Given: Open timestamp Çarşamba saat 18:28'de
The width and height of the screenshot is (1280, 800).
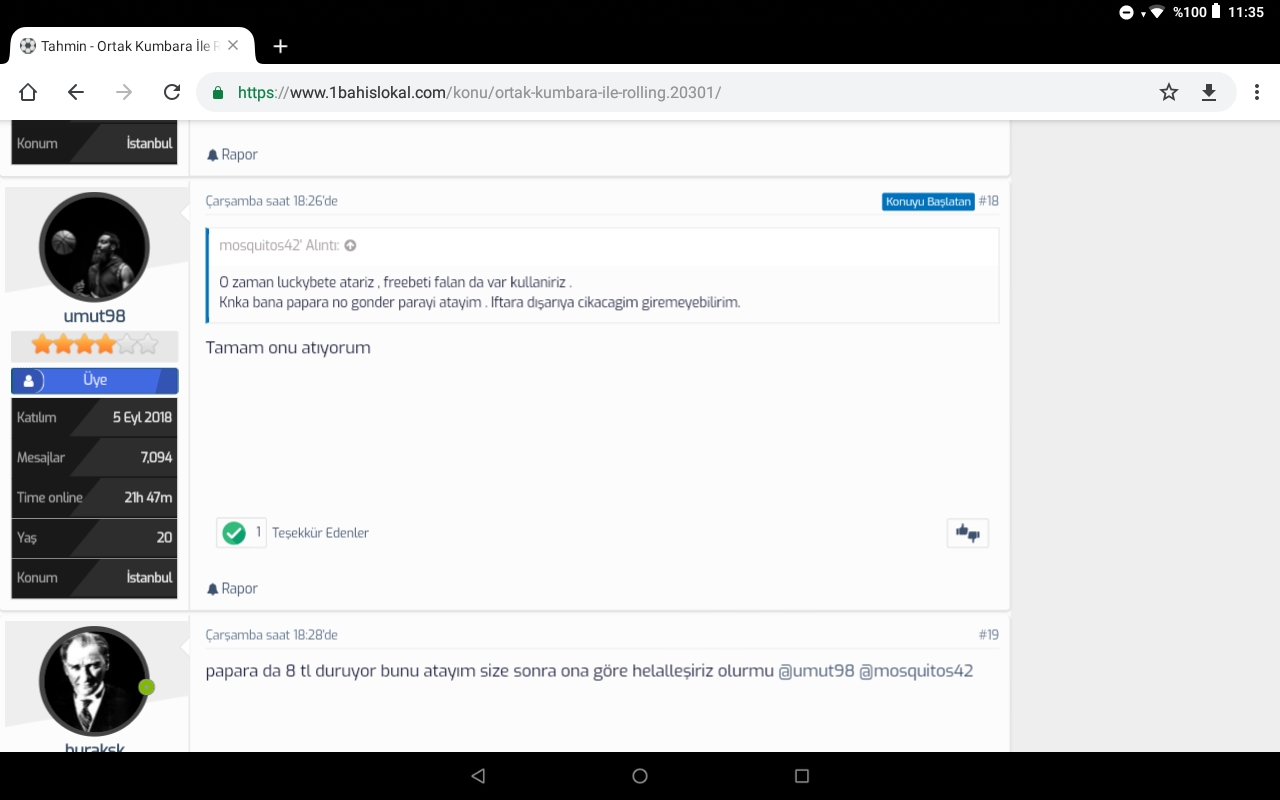Looking at the screenshot, I should (272, 635).
